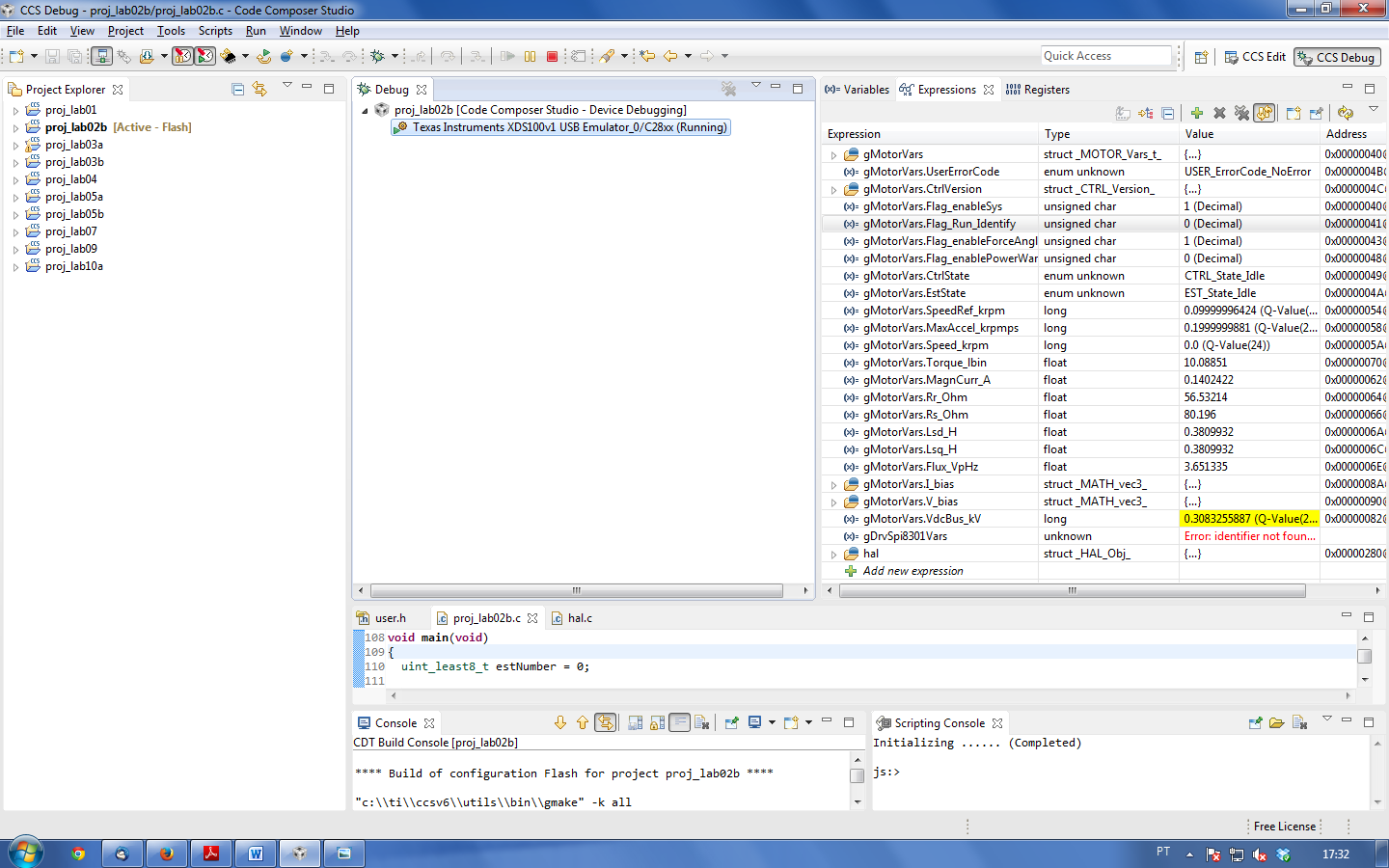Expand gMotorVars.CtrlVersion expression
1389x868 pixels.
coord(833,189)
